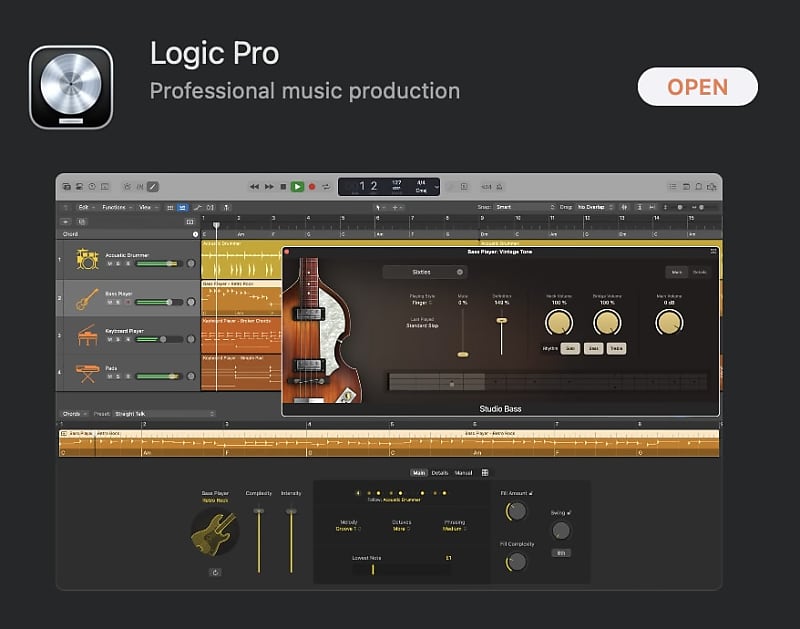The height and width of the screenshot is (629, 800).
Task: Click the Pads instrument icon
Action: pos(86,372)
